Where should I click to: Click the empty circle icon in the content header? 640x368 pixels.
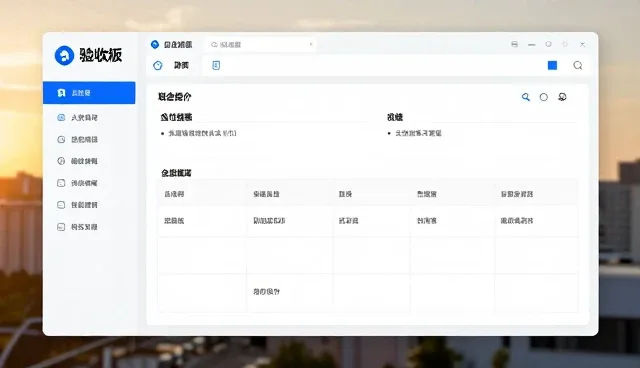(544, 97)
